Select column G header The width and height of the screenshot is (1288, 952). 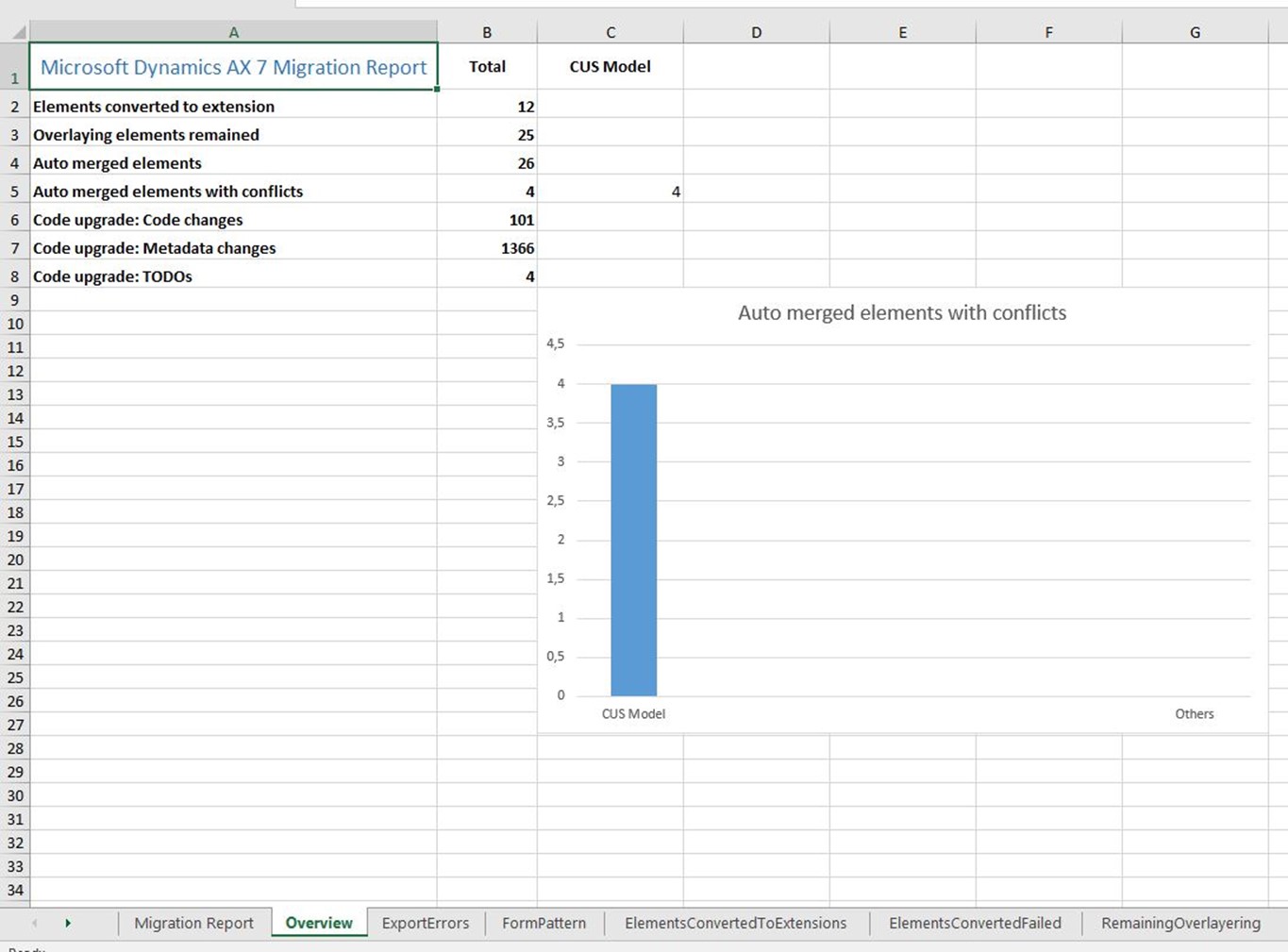[x=1195, y=32]
